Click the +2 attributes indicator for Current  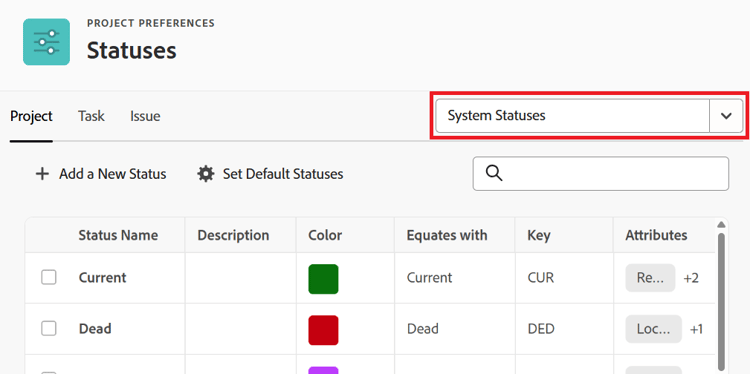click(x=691, y=278)
